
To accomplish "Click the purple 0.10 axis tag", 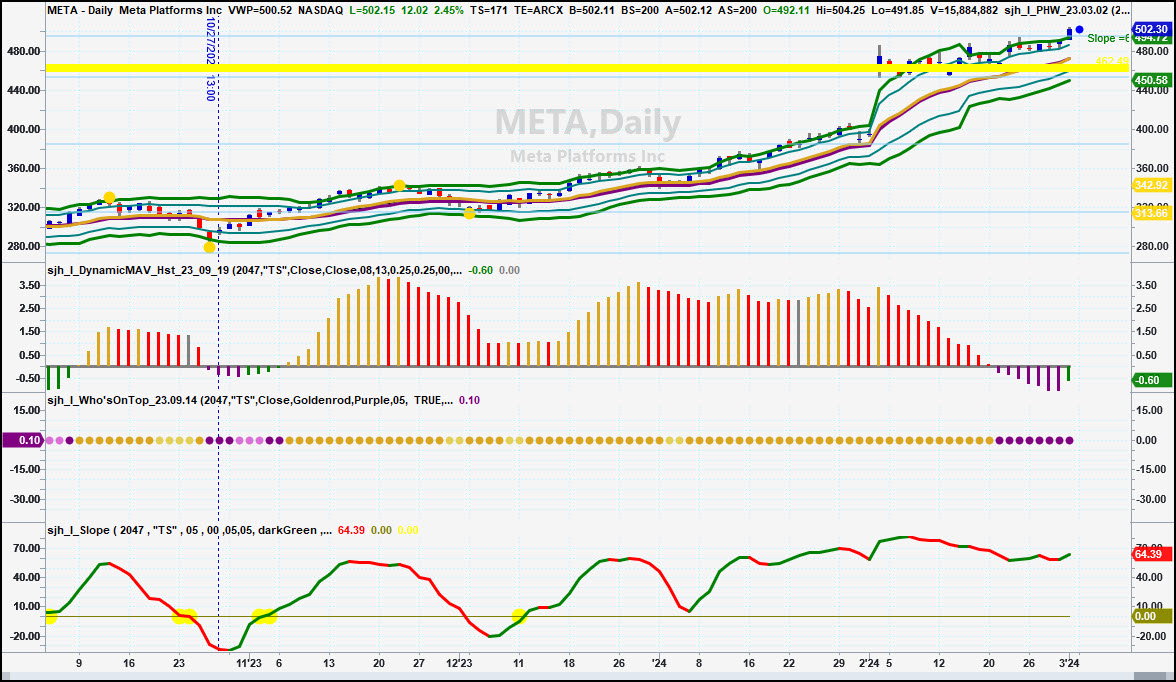I will [21, 440].
